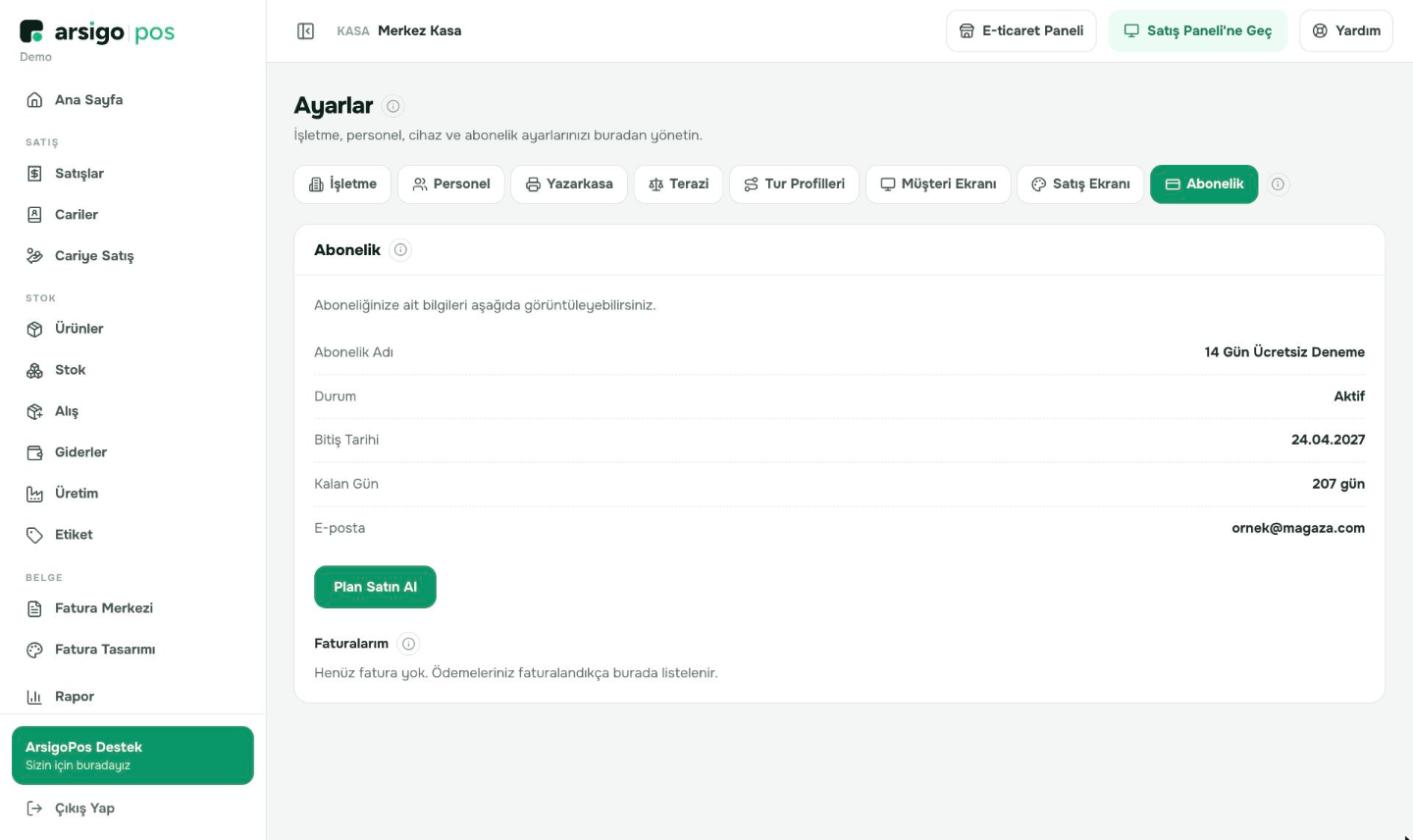This screenshot has height=840, width=1413.
Task: Click the 207 gün remaining days value
Action: 1338,484
